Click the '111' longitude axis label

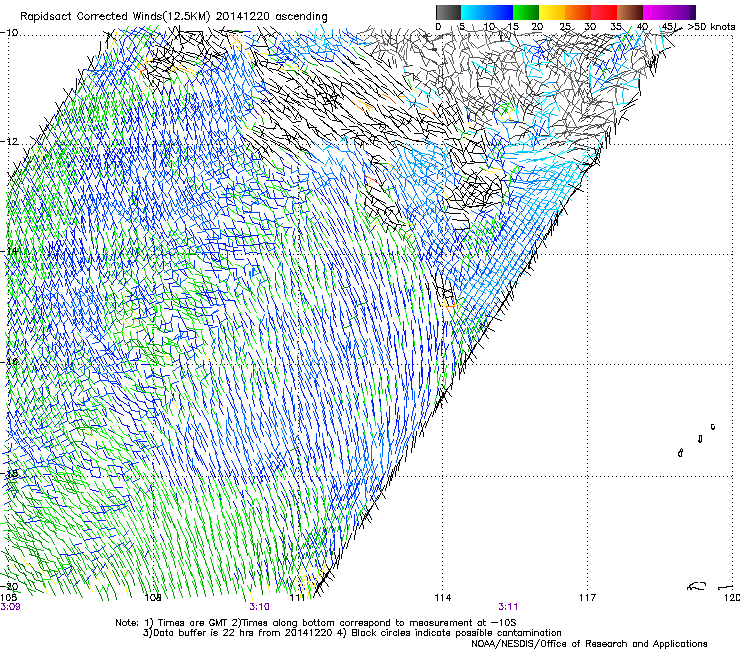pyautogui.click(x=297, y=598)
